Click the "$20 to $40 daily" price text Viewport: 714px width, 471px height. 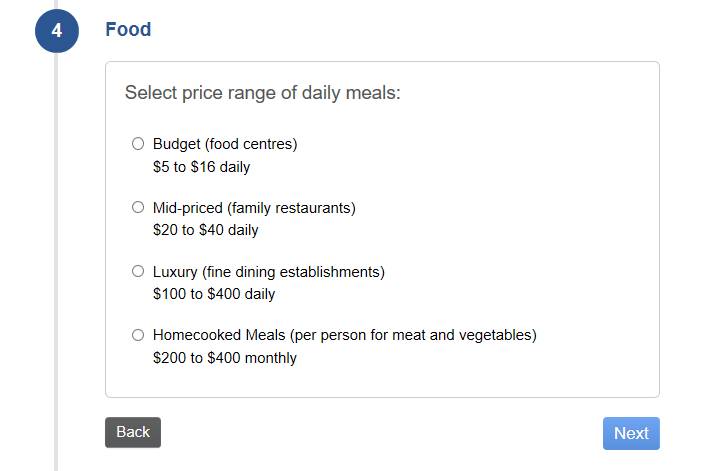tap(205, 230)
